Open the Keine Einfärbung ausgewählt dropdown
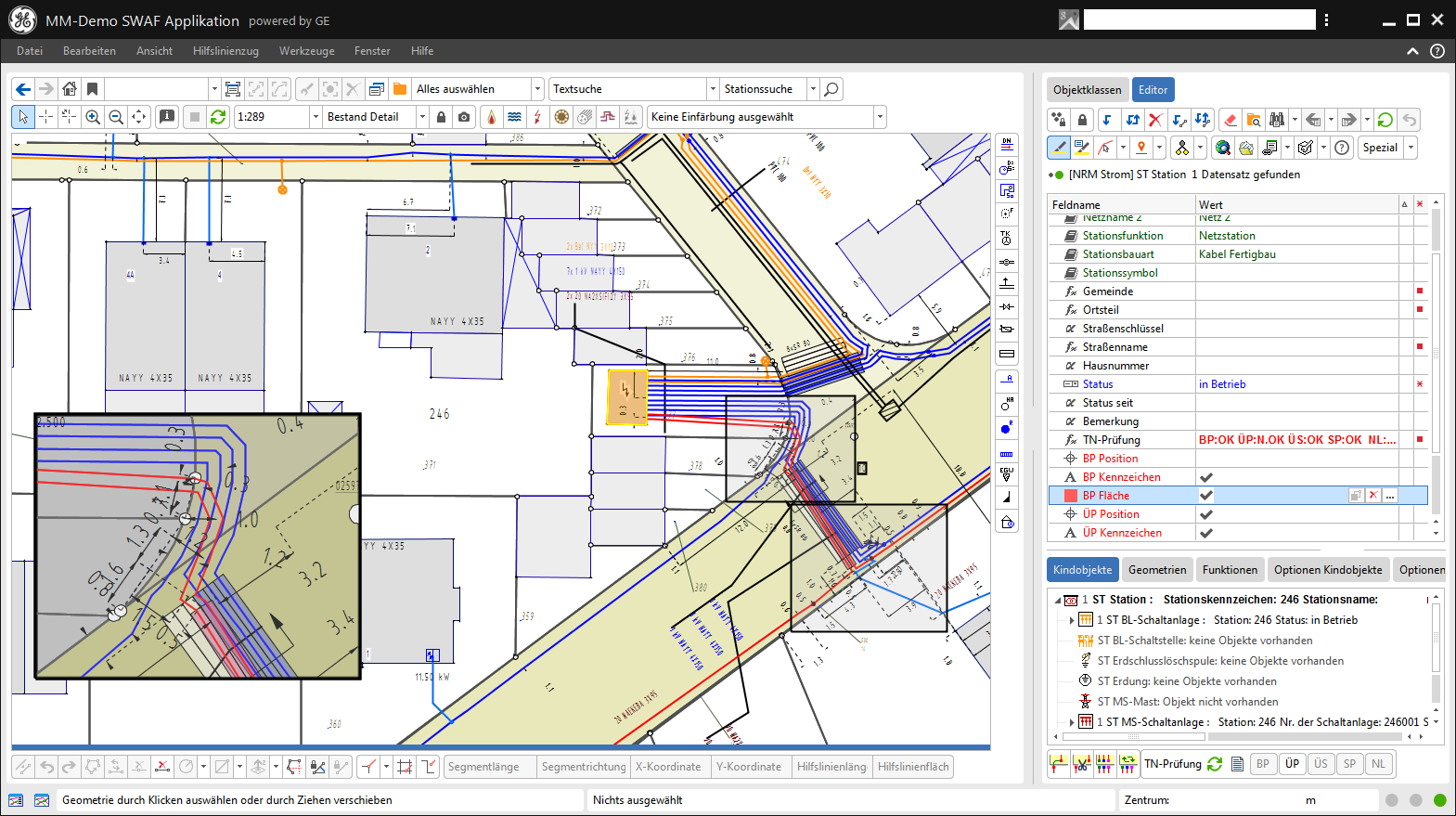This screenshot has width=1456, height=816. pos(880,117)
